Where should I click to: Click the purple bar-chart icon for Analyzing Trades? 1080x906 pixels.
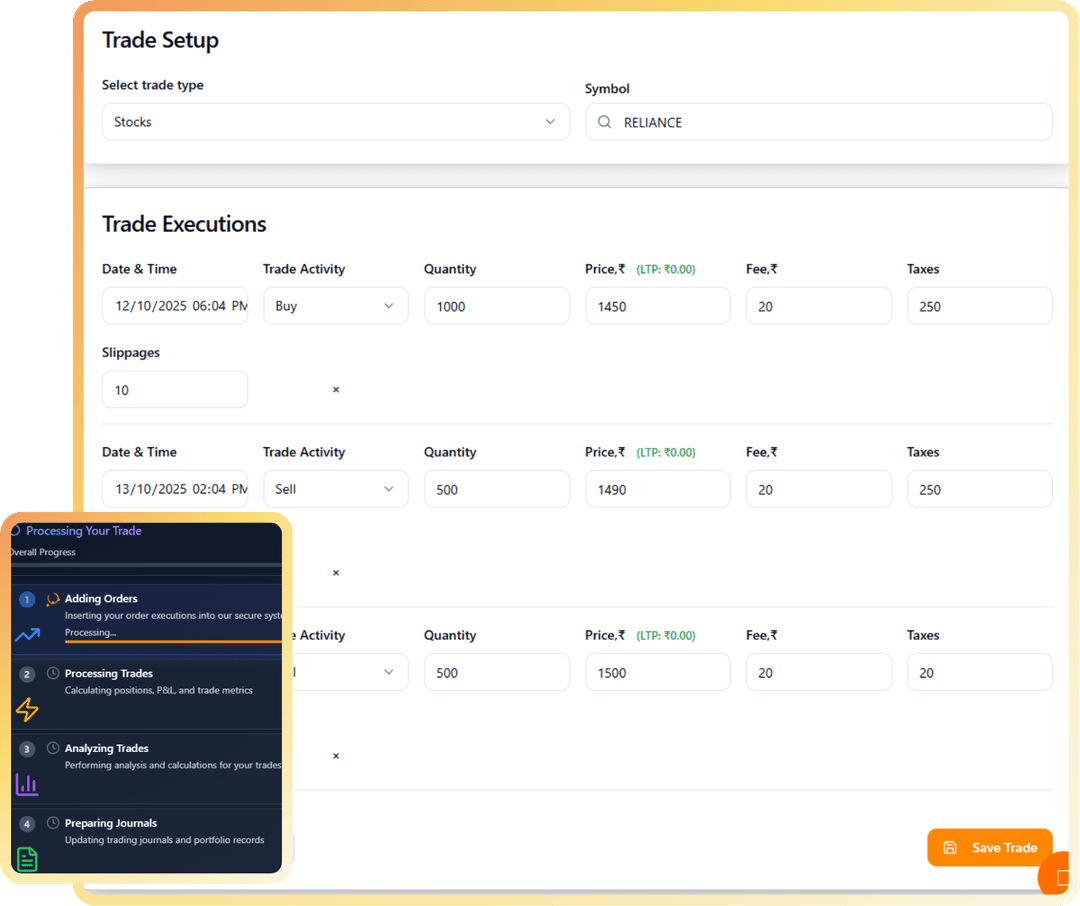pyautogui.click(x=26, y=785)
